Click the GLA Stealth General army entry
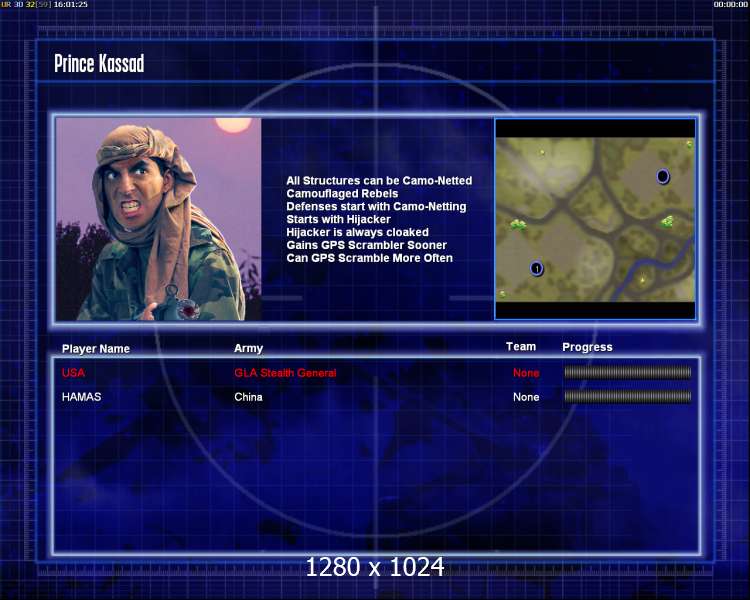 point(285,373)
